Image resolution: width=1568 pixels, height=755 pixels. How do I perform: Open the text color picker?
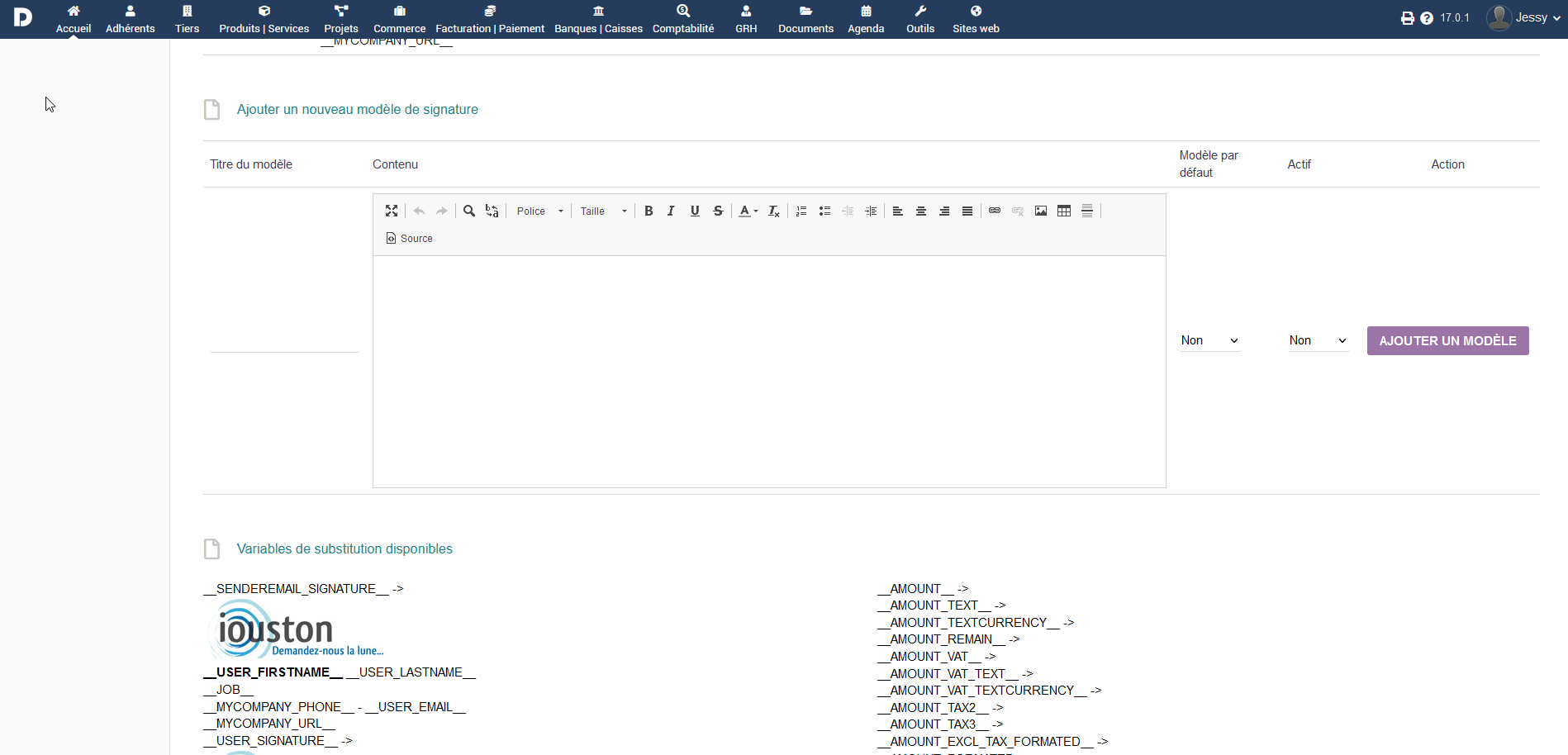748,211
